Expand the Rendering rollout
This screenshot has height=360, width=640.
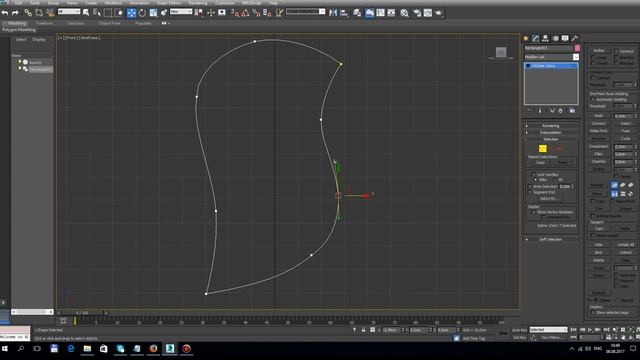[x=551, y=126]
